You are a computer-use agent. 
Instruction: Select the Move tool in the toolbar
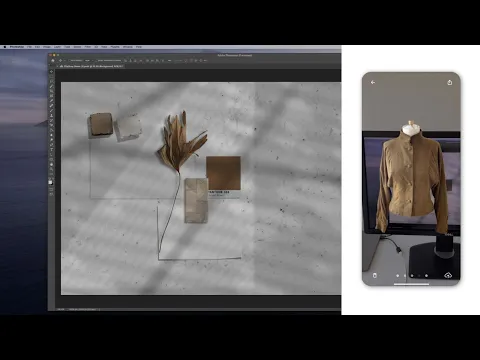pyautogui.click(x=51, y=71)
